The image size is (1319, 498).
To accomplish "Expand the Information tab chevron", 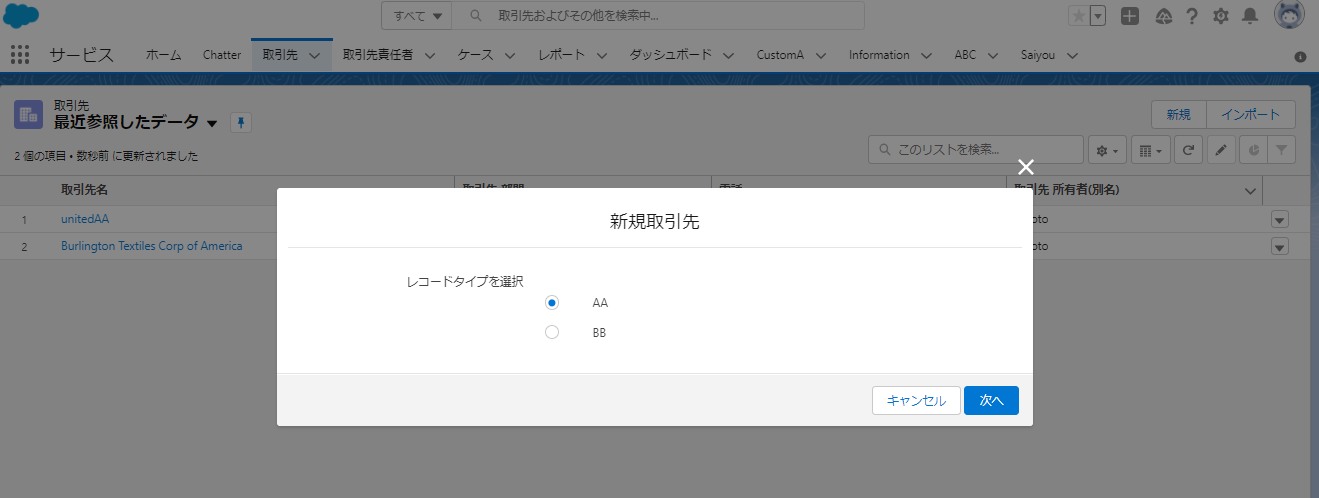I will pyautogui.click(x=926, y=56).
